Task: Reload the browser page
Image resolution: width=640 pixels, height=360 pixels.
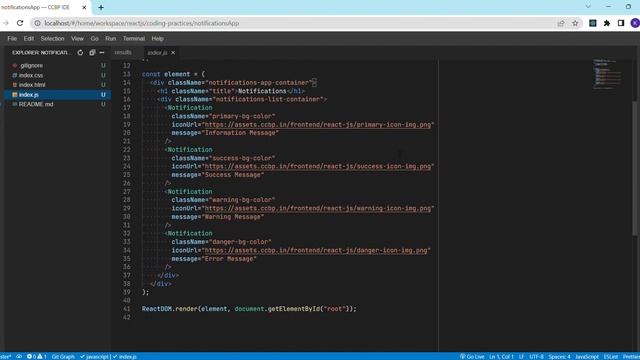Action: (20, 23)
